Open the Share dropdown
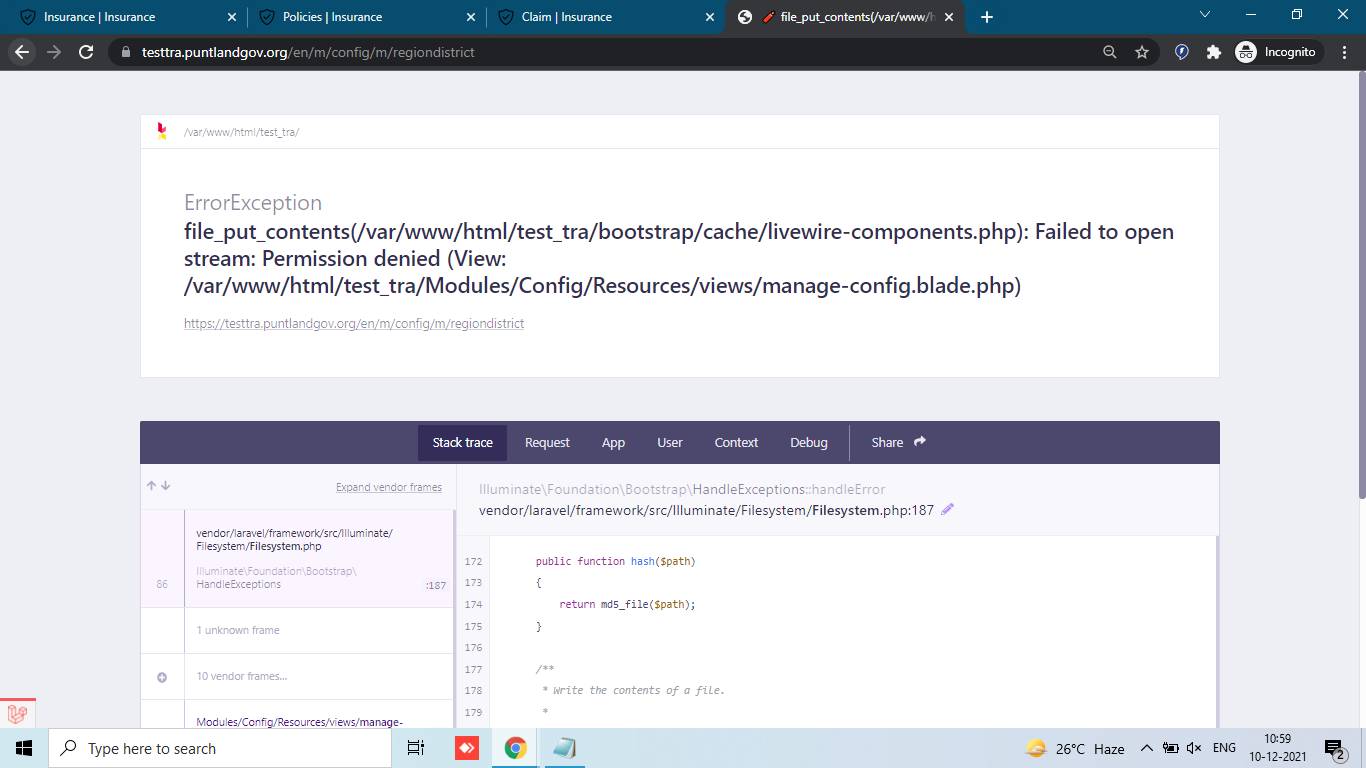The width and height of the screenshot is (1366, 768). point(898,443)
